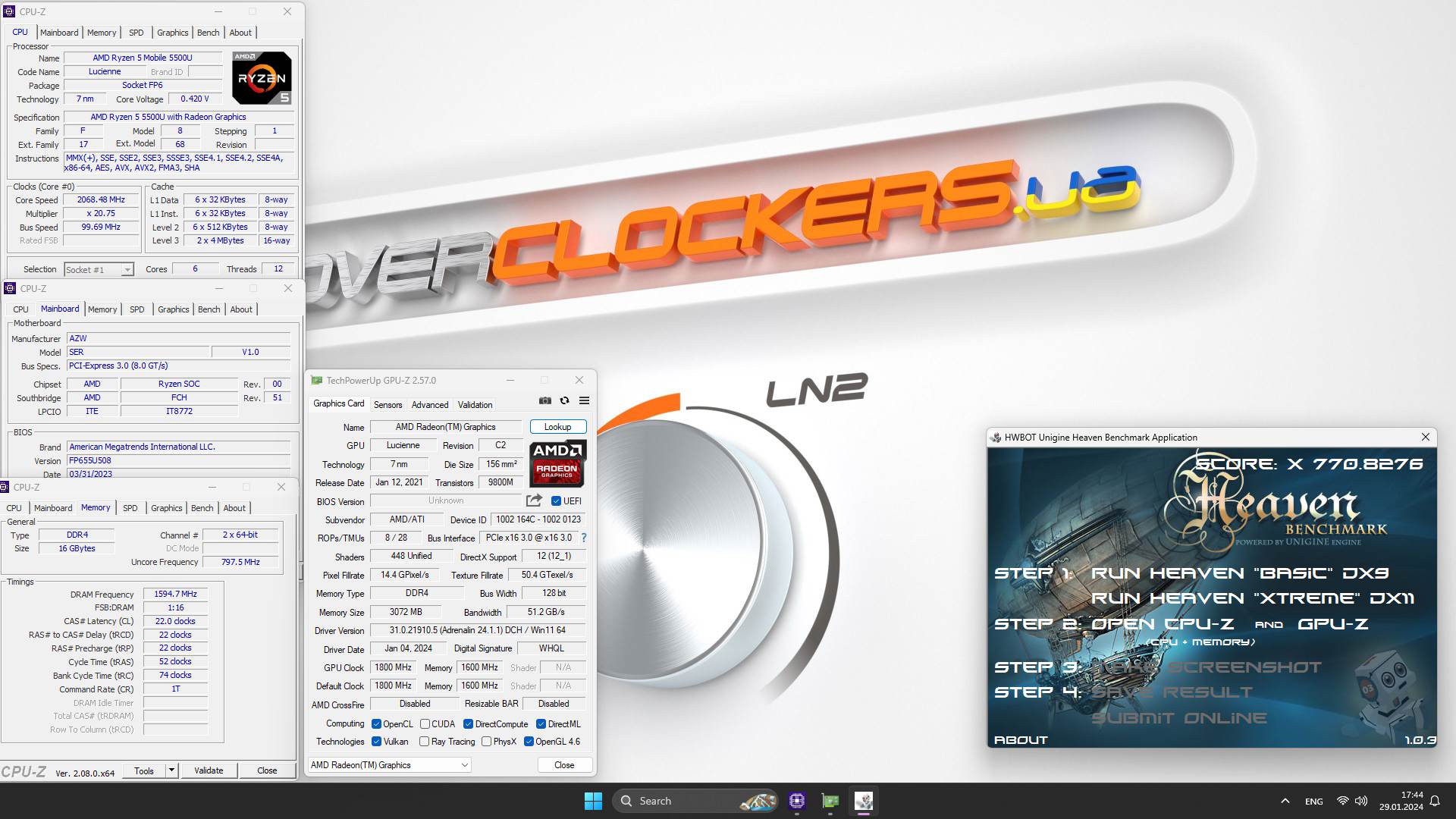Toggle PhysX checkbox
This screenshot has height=819, width=1456.
click(x=486, y=742)
